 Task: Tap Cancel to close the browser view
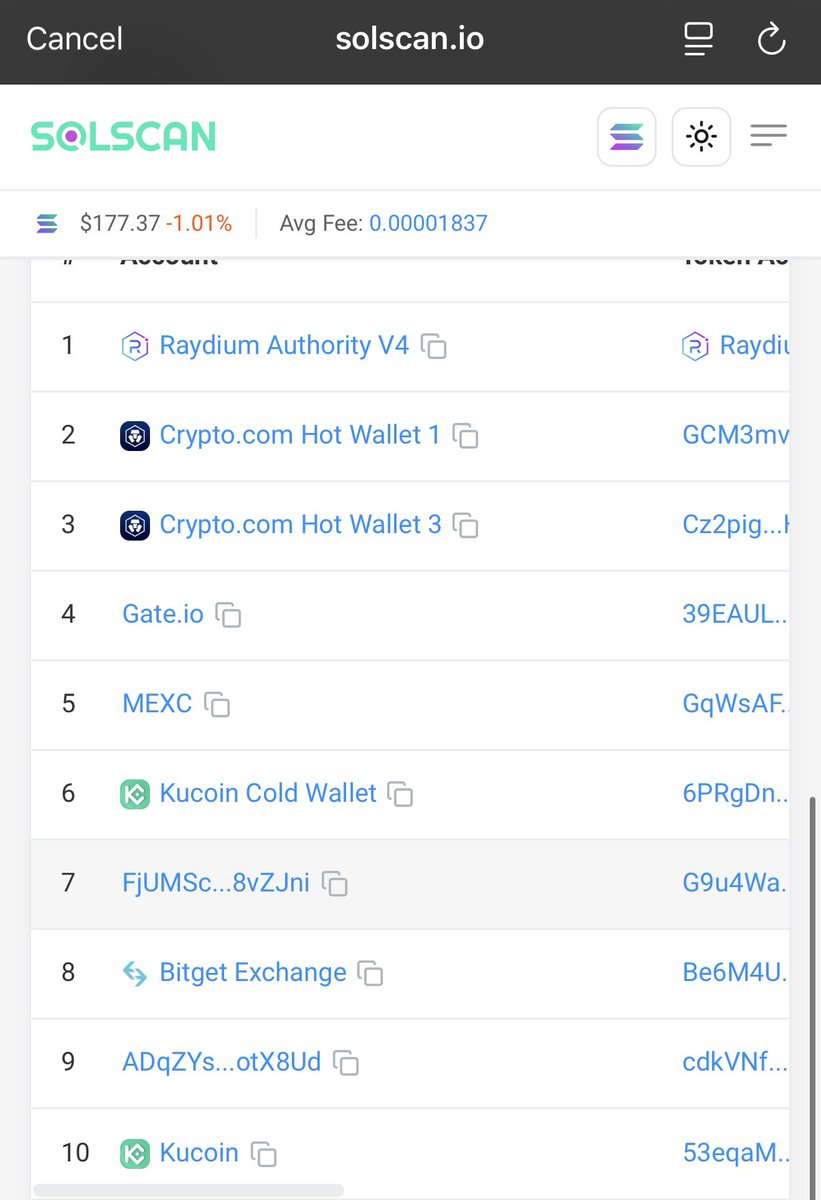tap(74, 39)
